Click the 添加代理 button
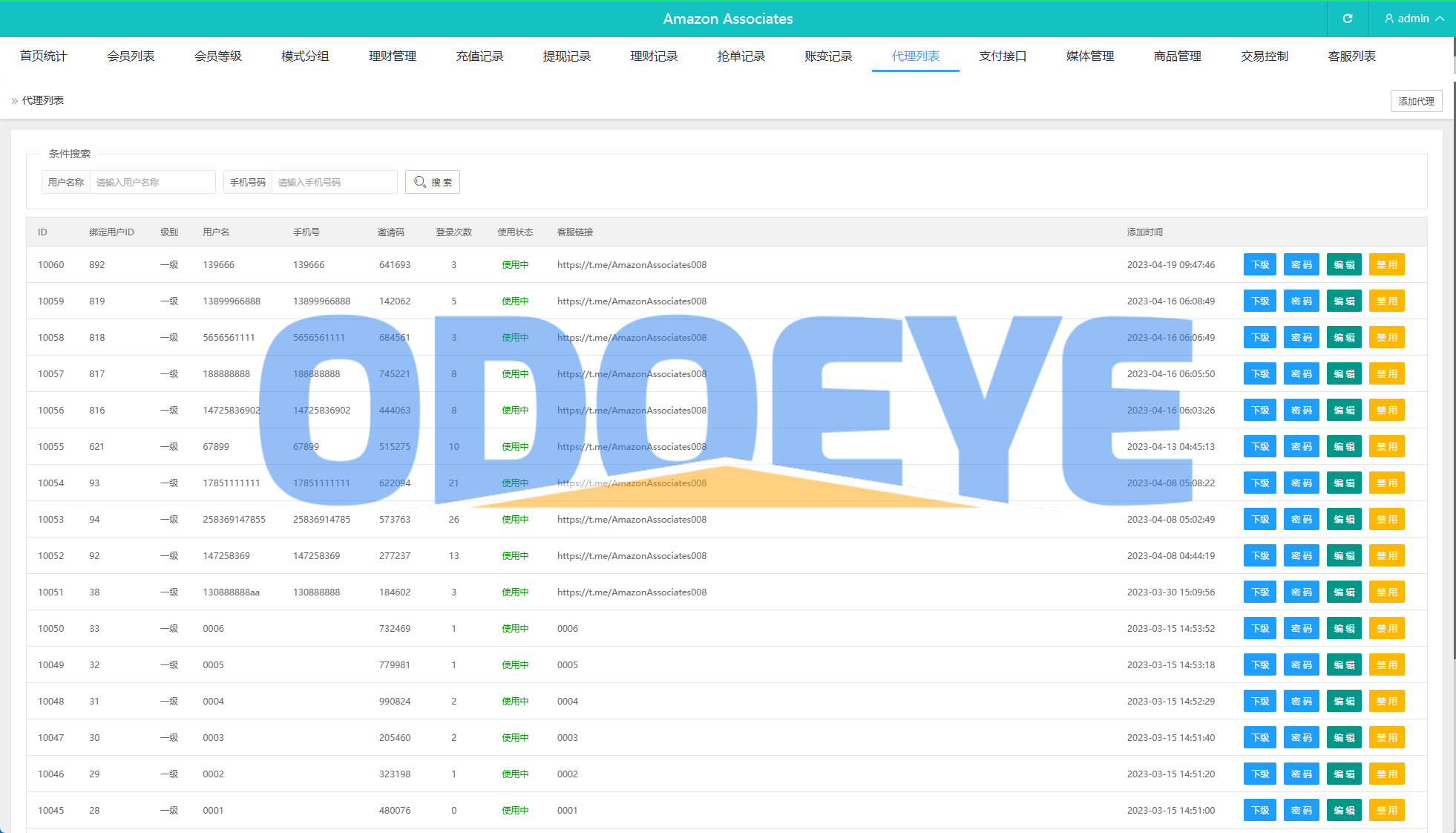 click(x=1415, y=101)
